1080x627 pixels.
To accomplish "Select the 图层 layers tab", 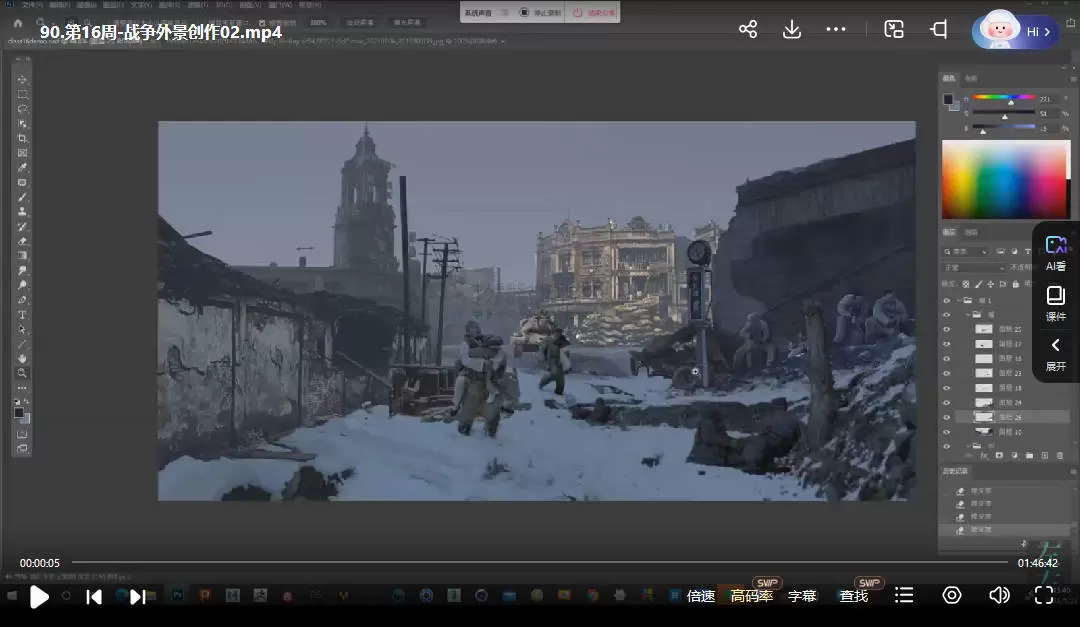I will (x=949, y=232).
